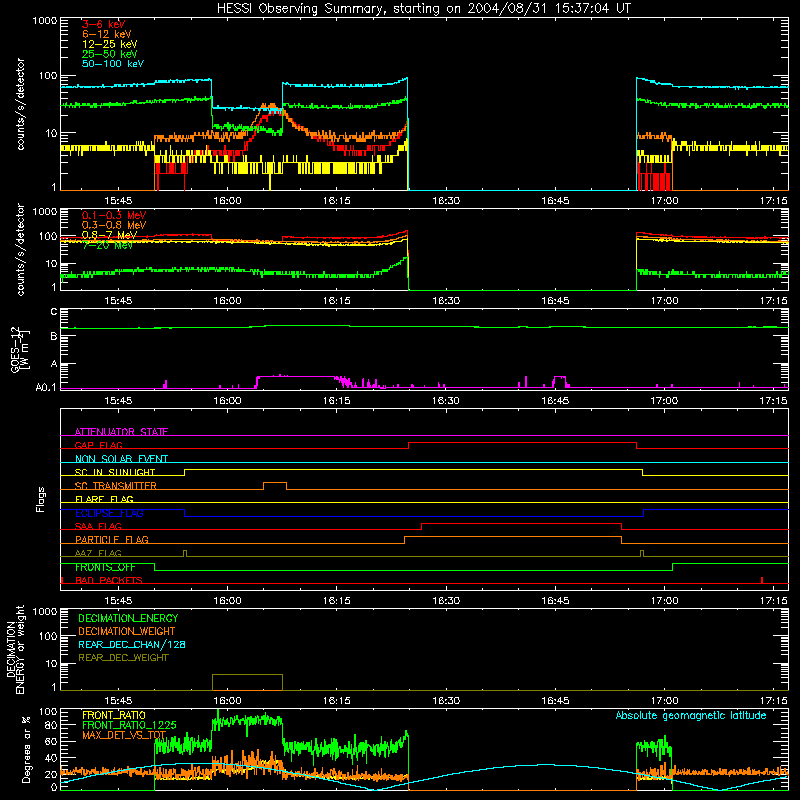This screenshot has width=800, height=800.
Task: Select the GAP_FLAG label
Action: 99,445
